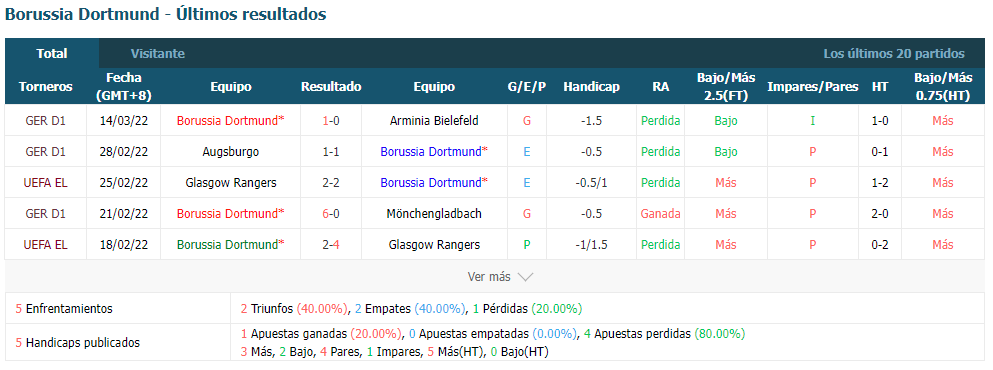The image size is (993, 370).
Task: Click the 5 Enfrentamientos summary label
Action: [x=64, y=309]
